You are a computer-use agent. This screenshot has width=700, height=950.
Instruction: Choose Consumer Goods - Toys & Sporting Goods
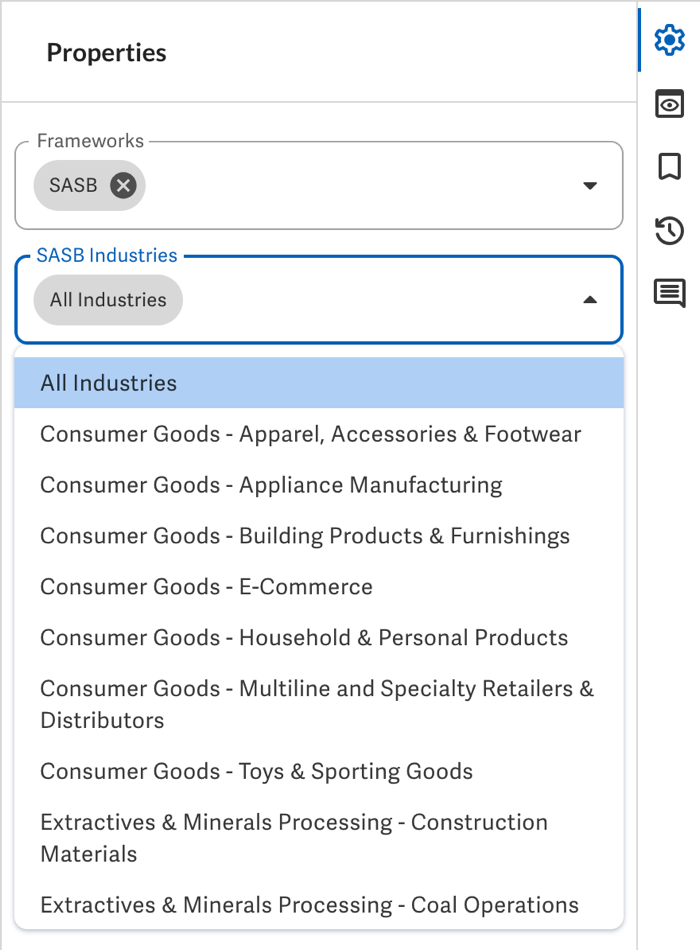coord(319,771)
